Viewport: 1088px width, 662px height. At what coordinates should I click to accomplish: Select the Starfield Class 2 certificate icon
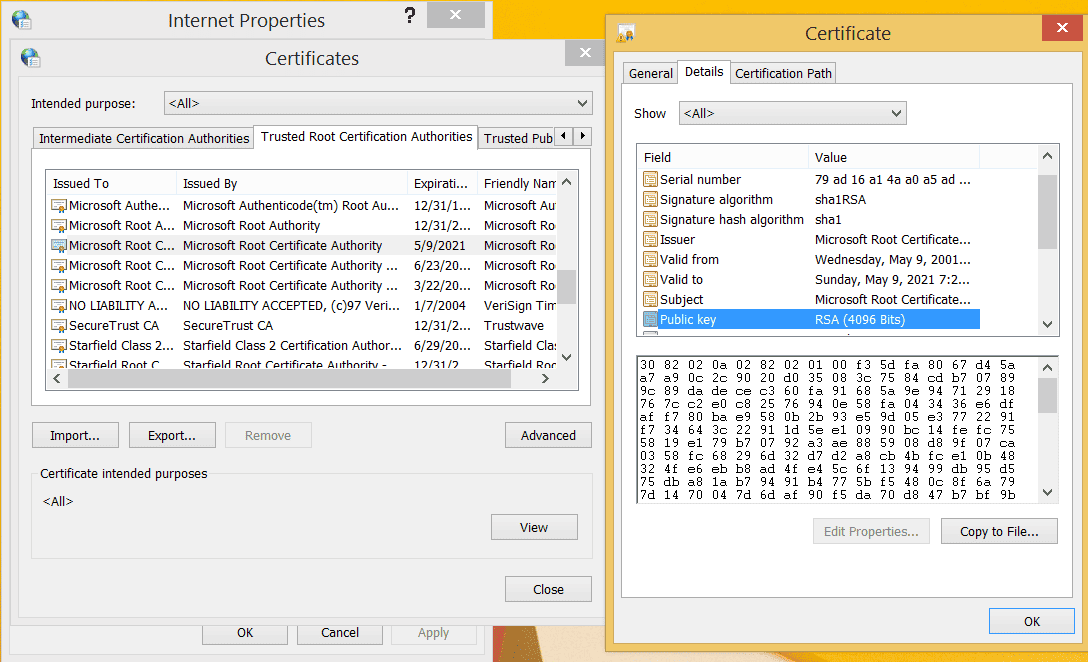59,346
